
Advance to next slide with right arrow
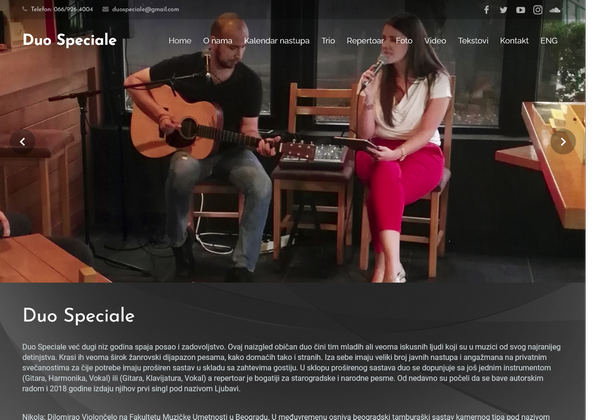click(x=563, y=142)
